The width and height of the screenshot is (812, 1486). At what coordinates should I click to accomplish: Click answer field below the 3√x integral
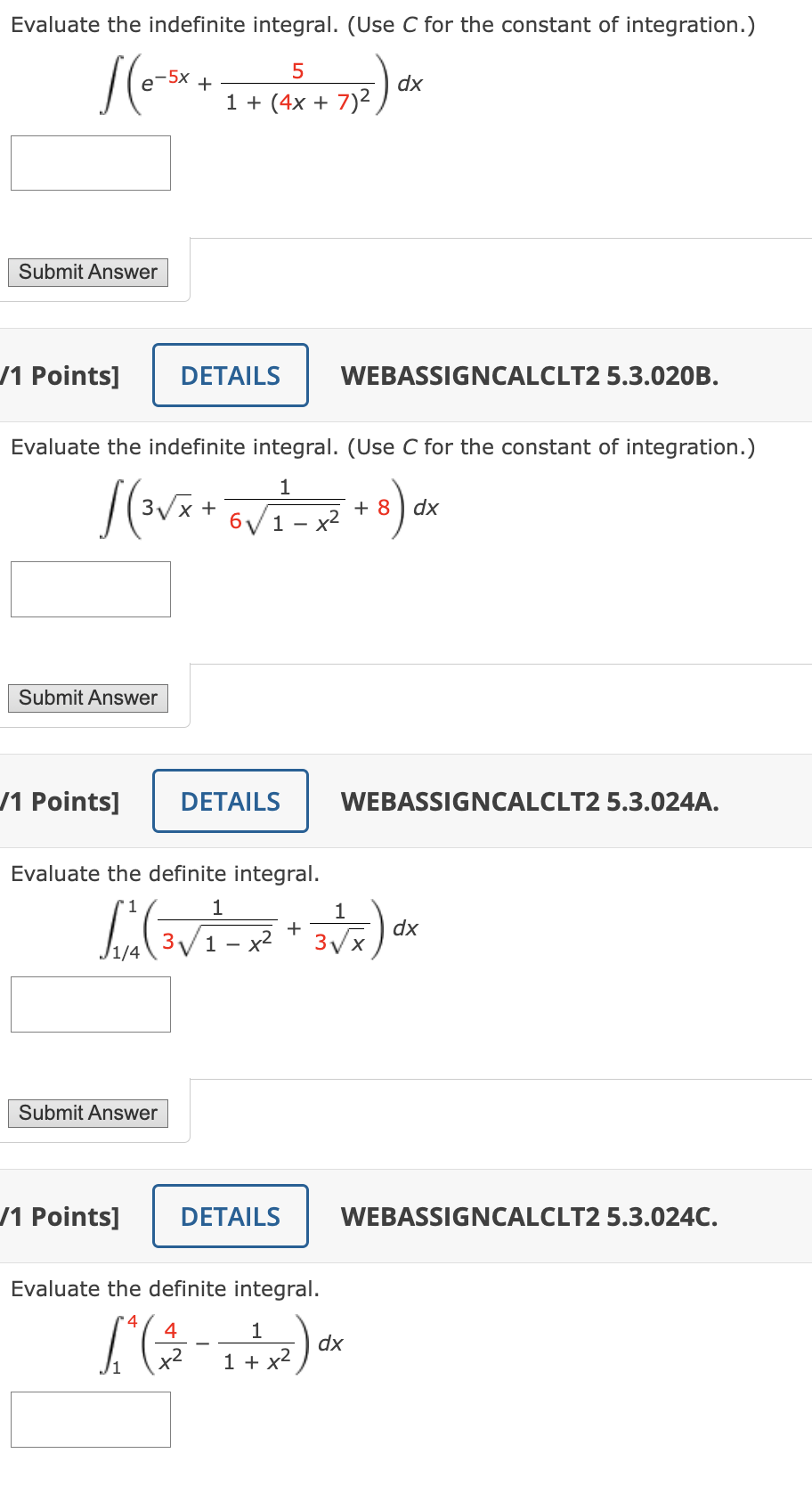tap(90, 589)
